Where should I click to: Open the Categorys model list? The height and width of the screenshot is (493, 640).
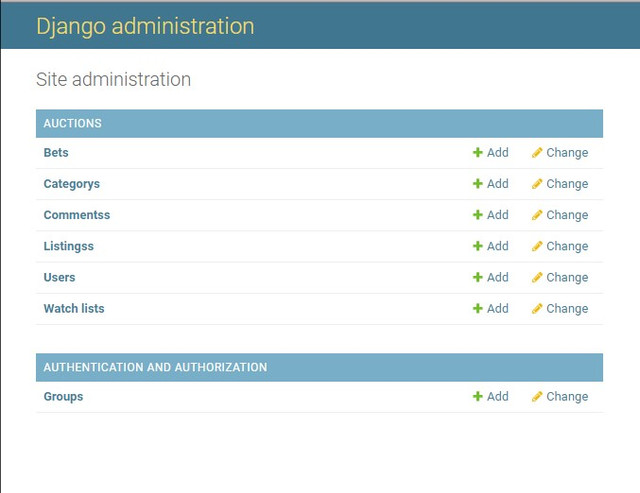coord(71,184)
